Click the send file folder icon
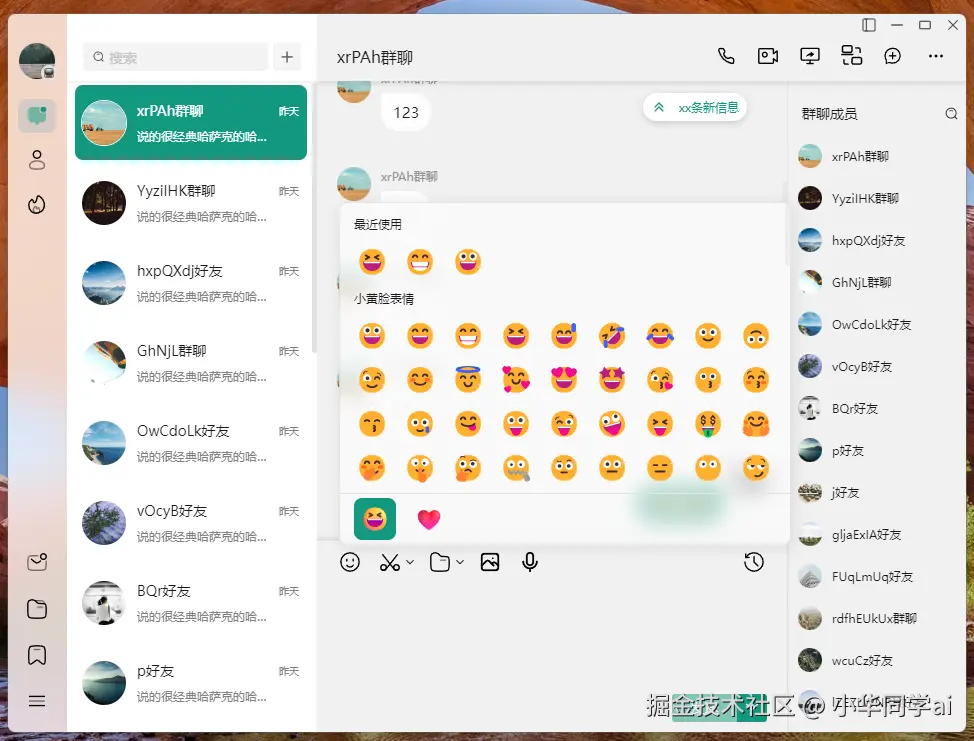 click(440, 562)
